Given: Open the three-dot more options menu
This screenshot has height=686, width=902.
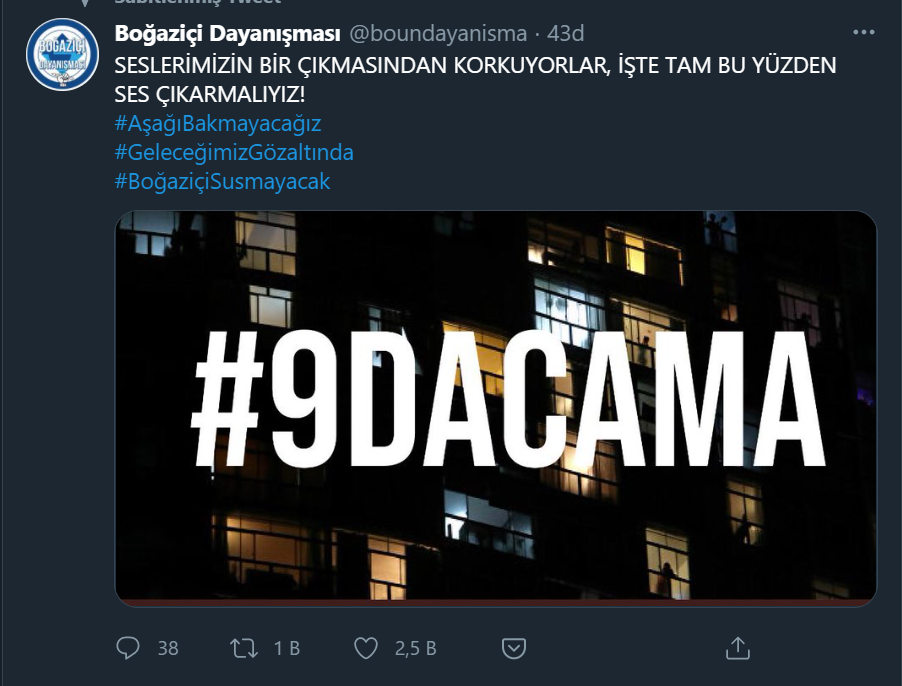Looking at the screenshot, I should click(x=863, y=33).
